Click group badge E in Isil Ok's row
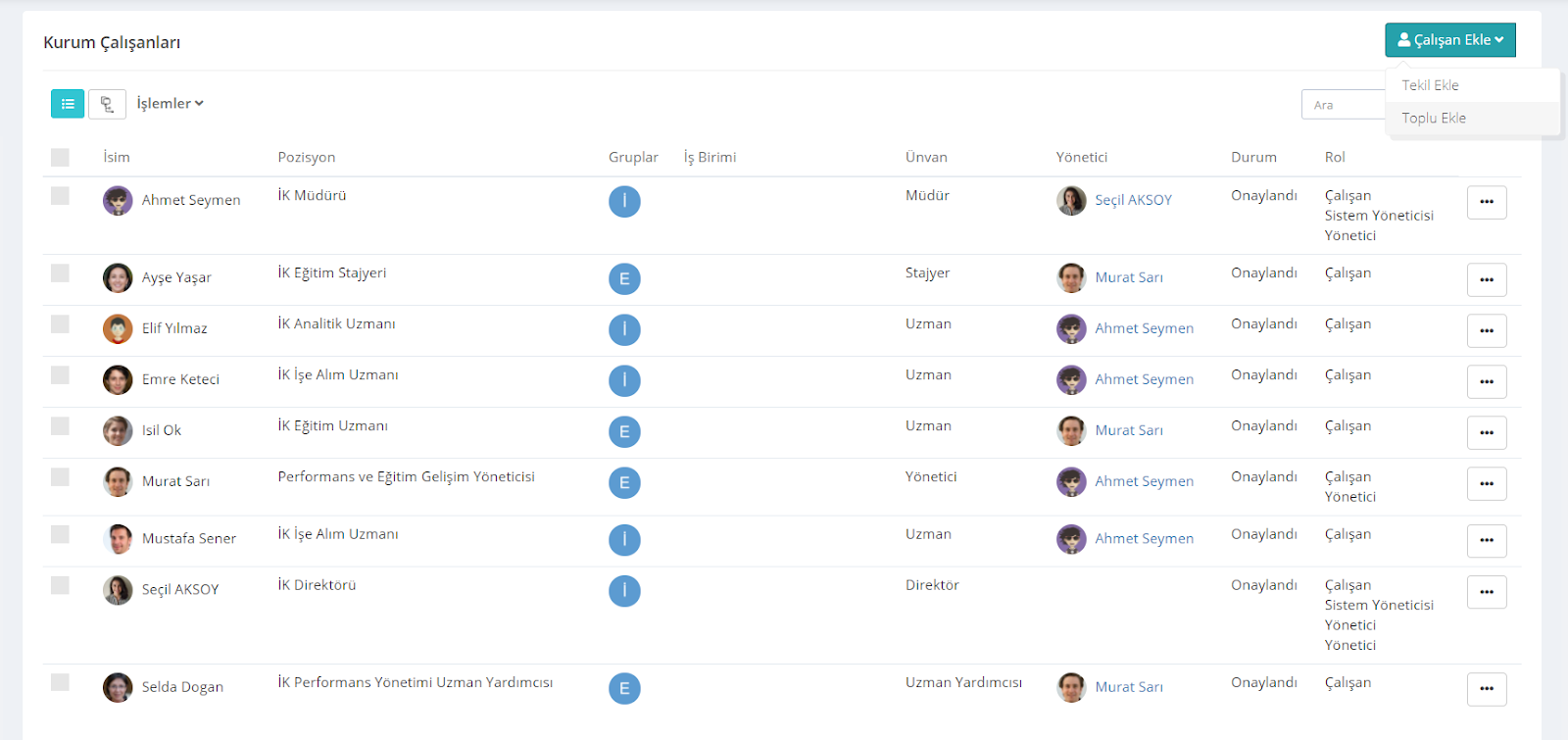Image resolution: width=1568 pixels, height=740 pixels. 624,432
